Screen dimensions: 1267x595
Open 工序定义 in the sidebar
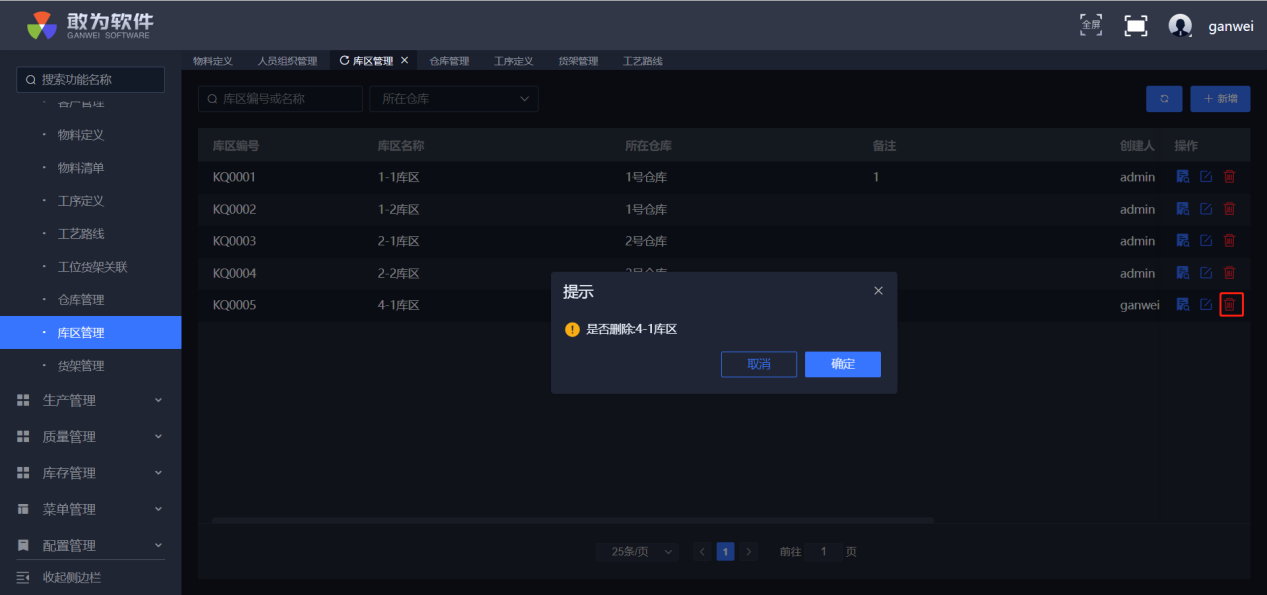tap(81, 201)
